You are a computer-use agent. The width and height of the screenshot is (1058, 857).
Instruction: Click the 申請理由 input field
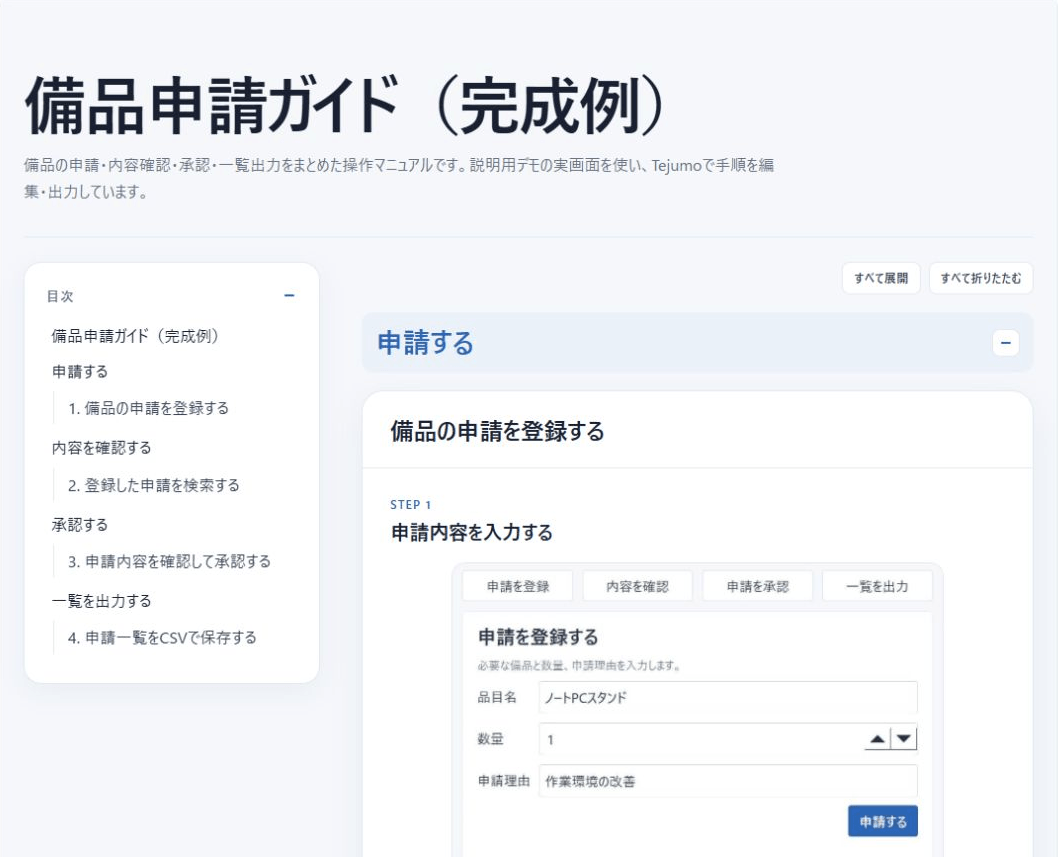point(728,781)
